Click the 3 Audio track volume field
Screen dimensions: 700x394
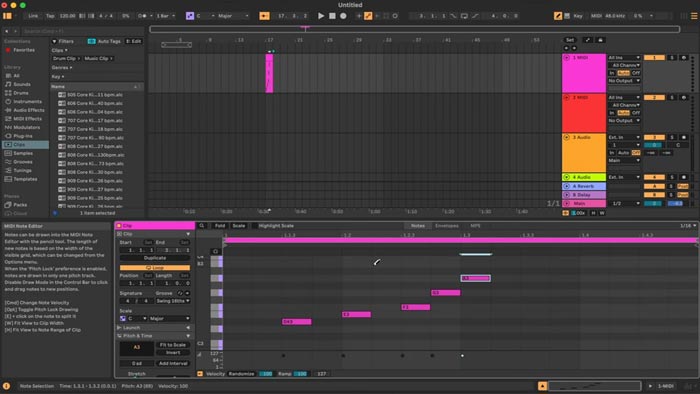(x=654, y=145)
